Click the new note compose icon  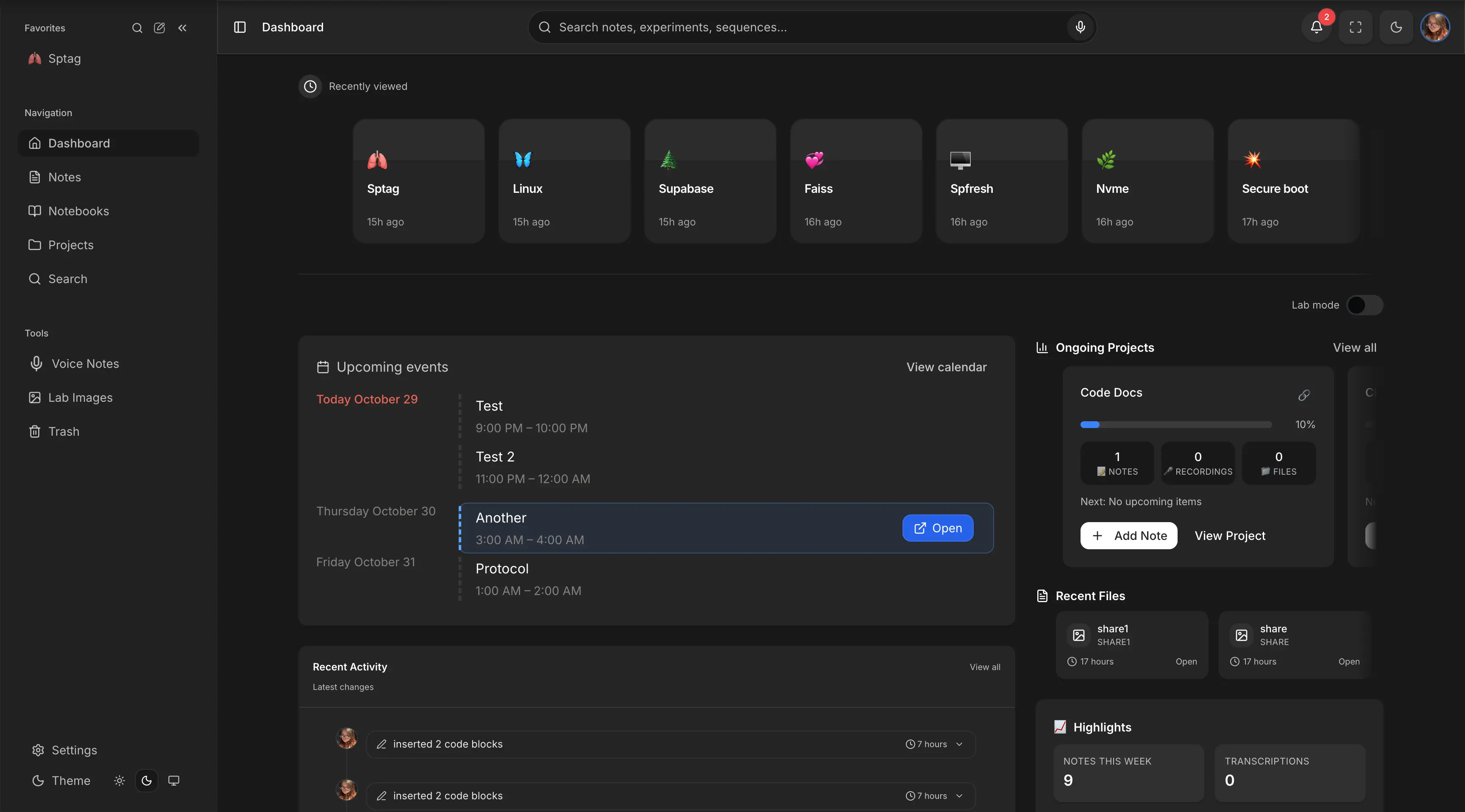click(159, 28)
